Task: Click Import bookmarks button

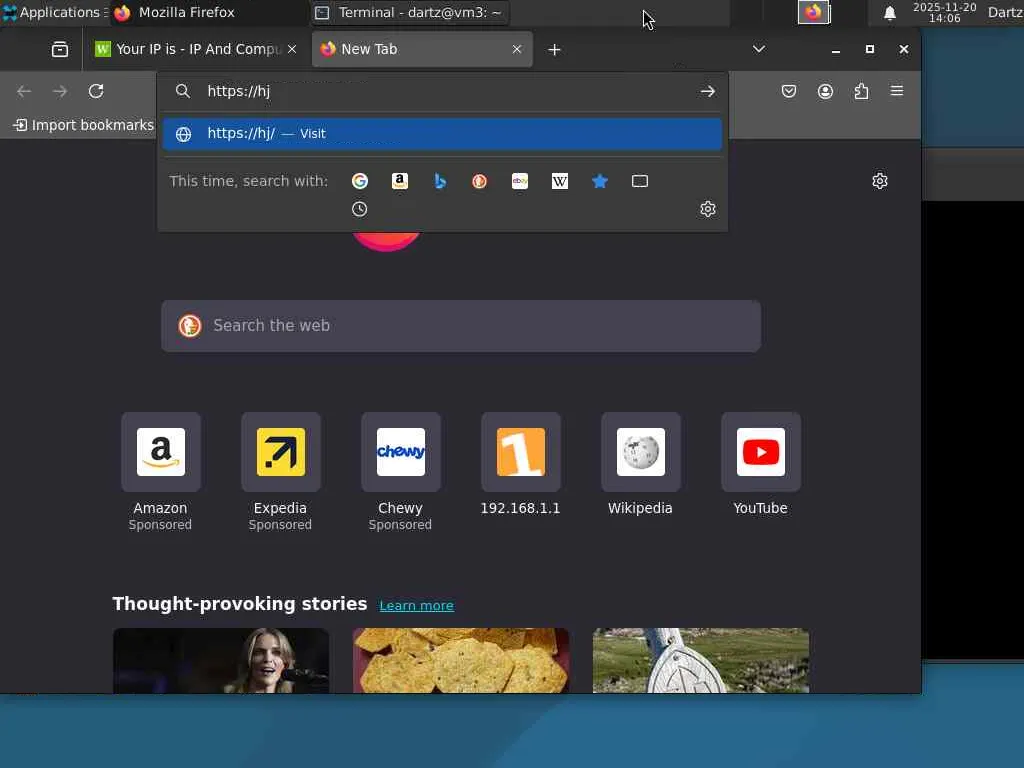Action: click(x=84, y=125)
